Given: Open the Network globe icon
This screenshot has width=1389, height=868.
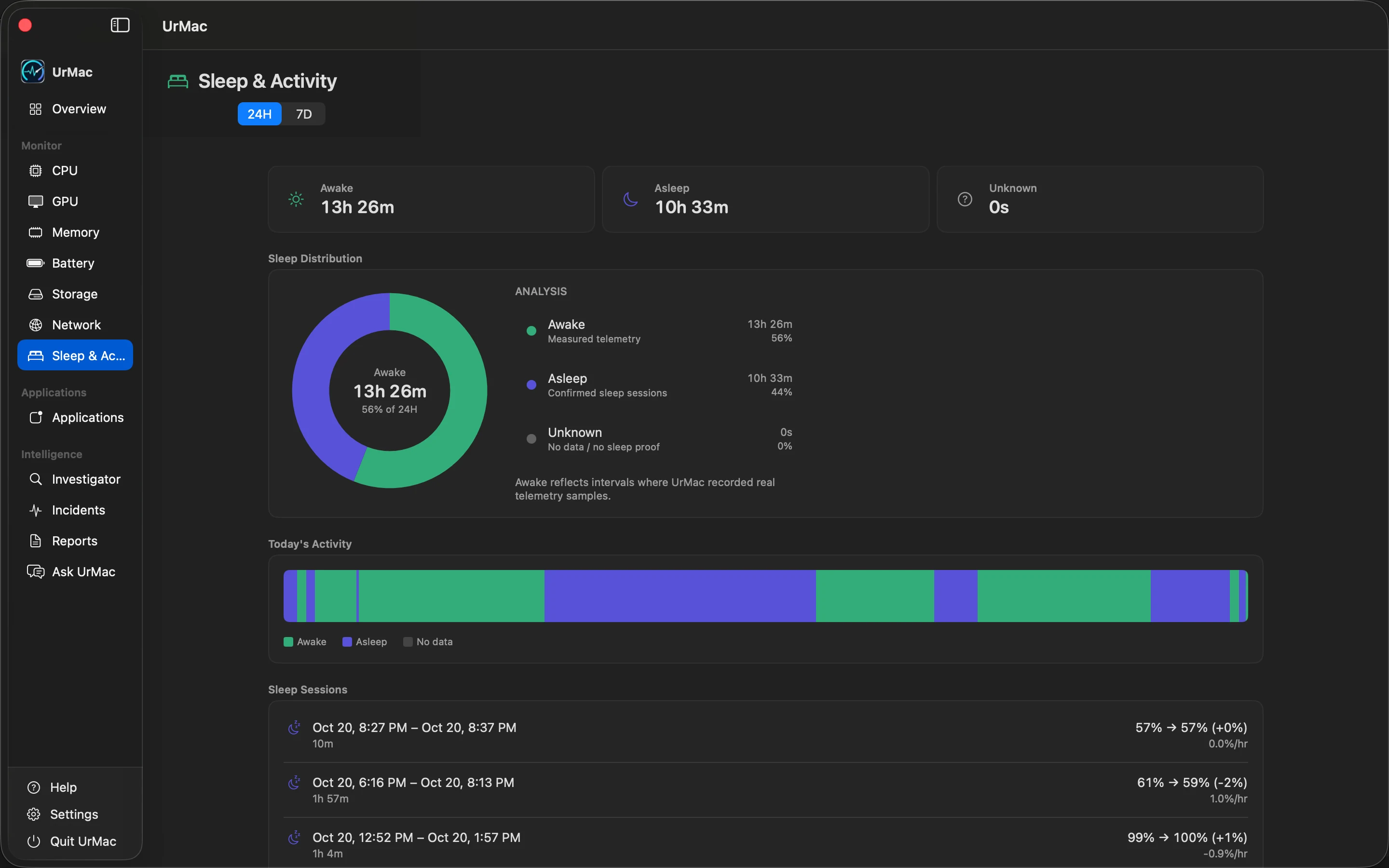Looking at the screenshot, I should point(36,325).
